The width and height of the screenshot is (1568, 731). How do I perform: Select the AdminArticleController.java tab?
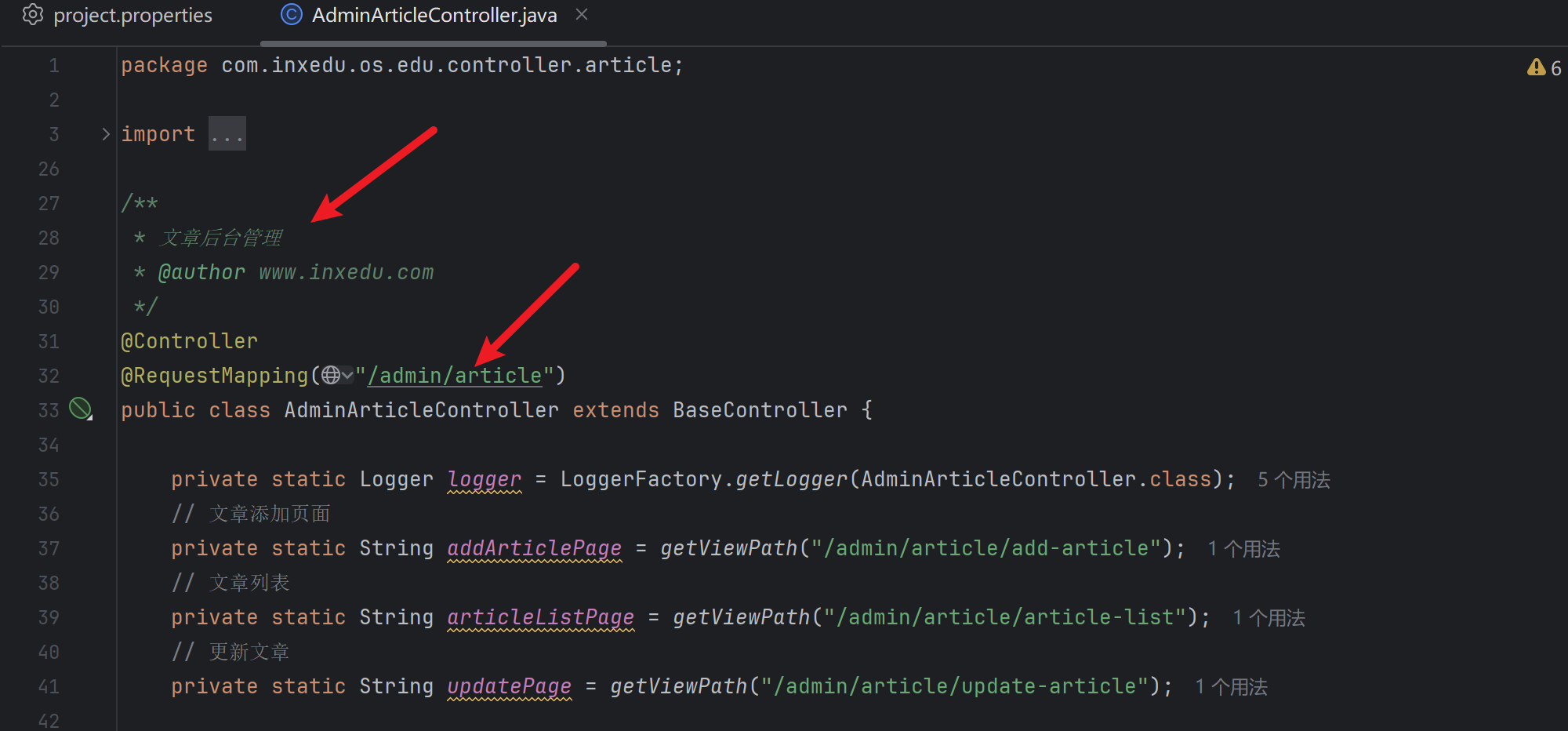(x=434, y=16)
